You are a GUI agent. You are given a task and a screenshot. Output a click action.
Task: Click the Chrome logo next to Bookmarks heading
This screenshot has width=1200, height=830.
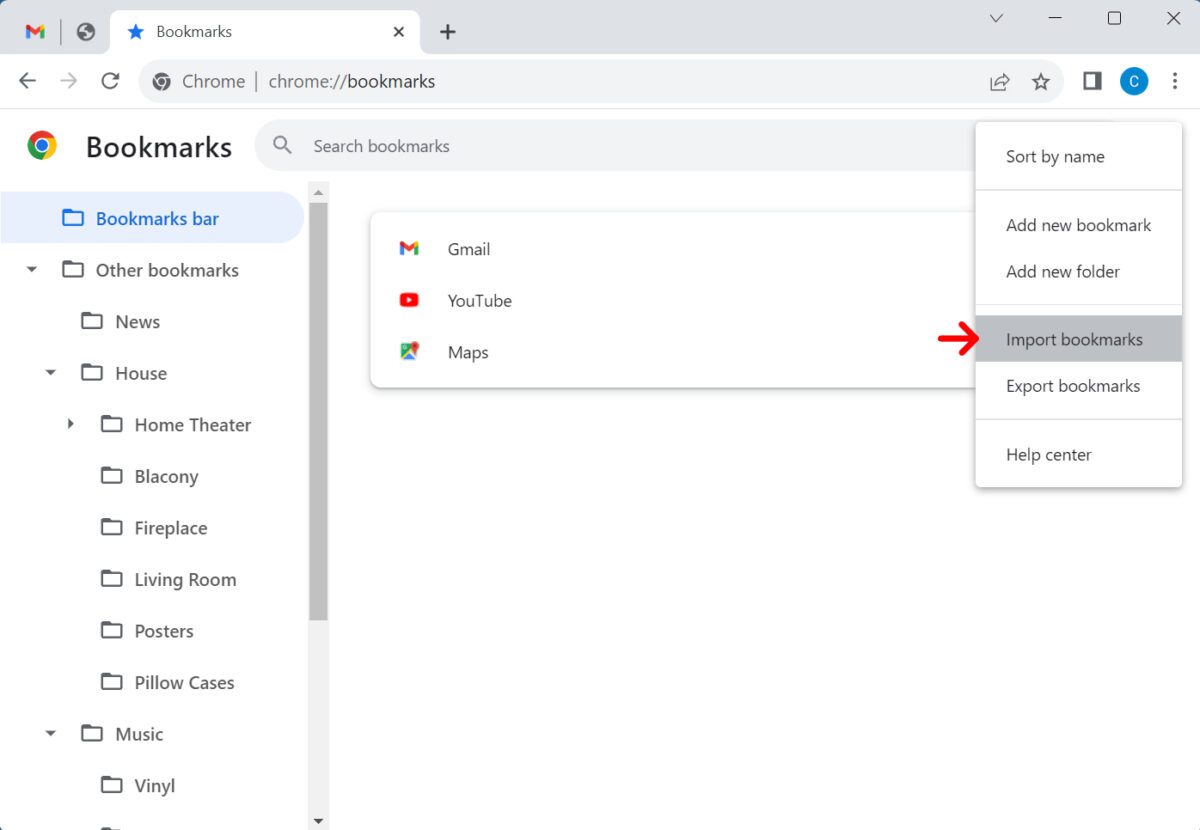coord(40,146)
